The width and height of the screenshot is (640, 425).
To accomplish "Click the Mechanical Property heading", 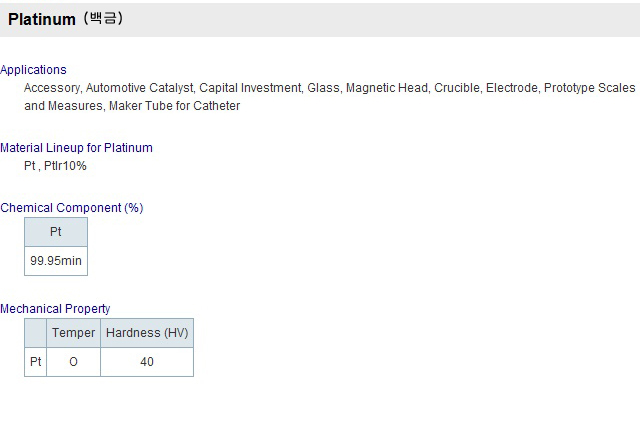I will click(55, 309).
